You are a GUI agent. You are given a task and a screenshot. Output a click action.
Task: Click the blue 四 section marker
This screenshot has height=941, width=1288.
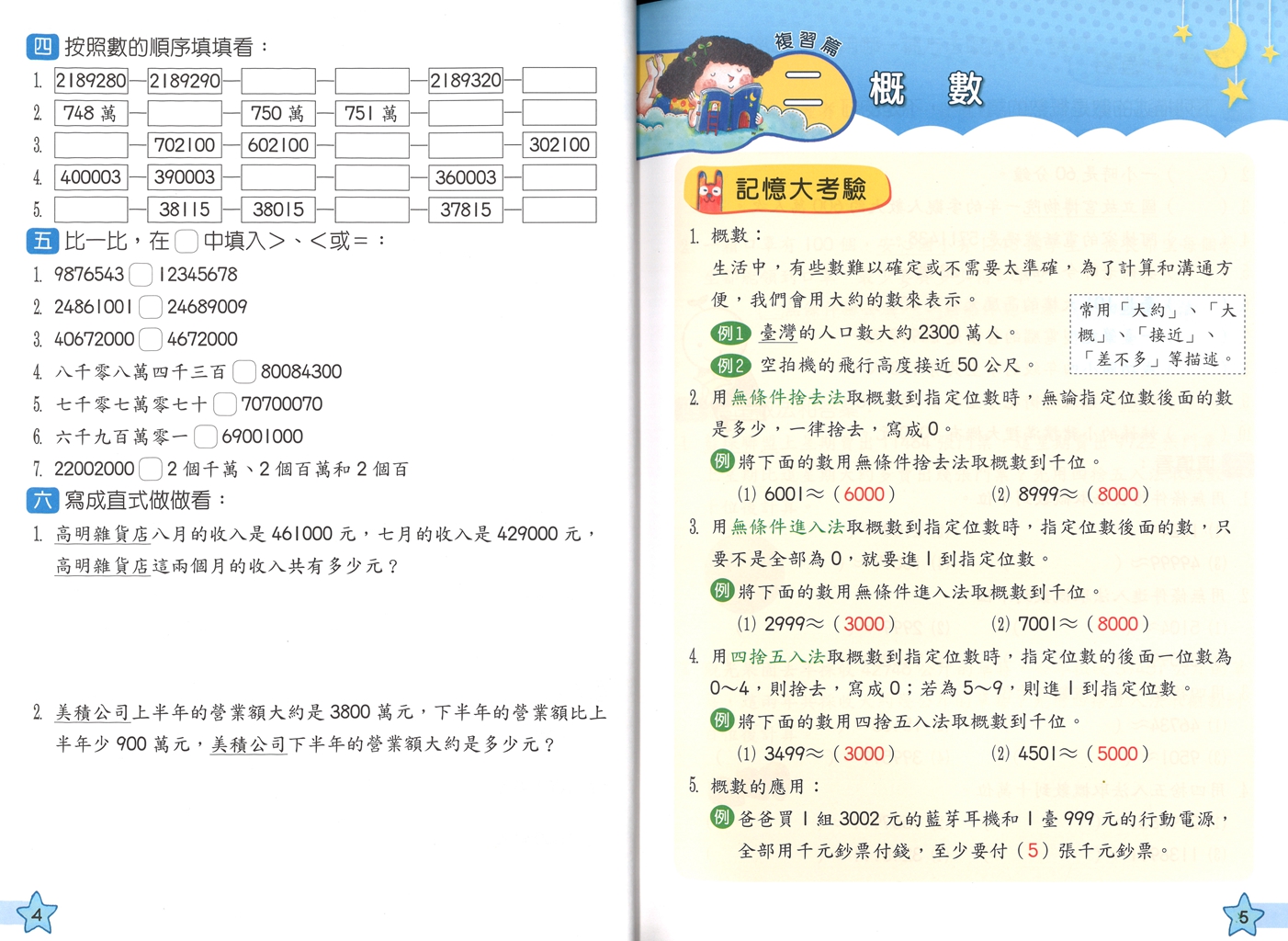[42, 47]
